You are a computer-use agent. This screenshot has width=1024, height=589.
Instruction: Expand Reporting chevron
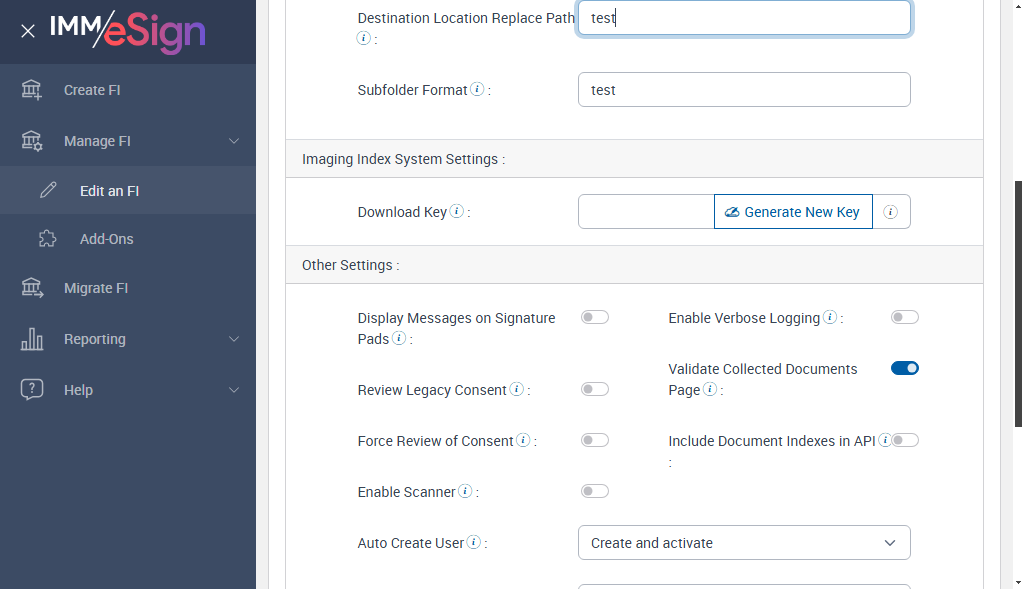pyautogui.click(x=234, y=339)
